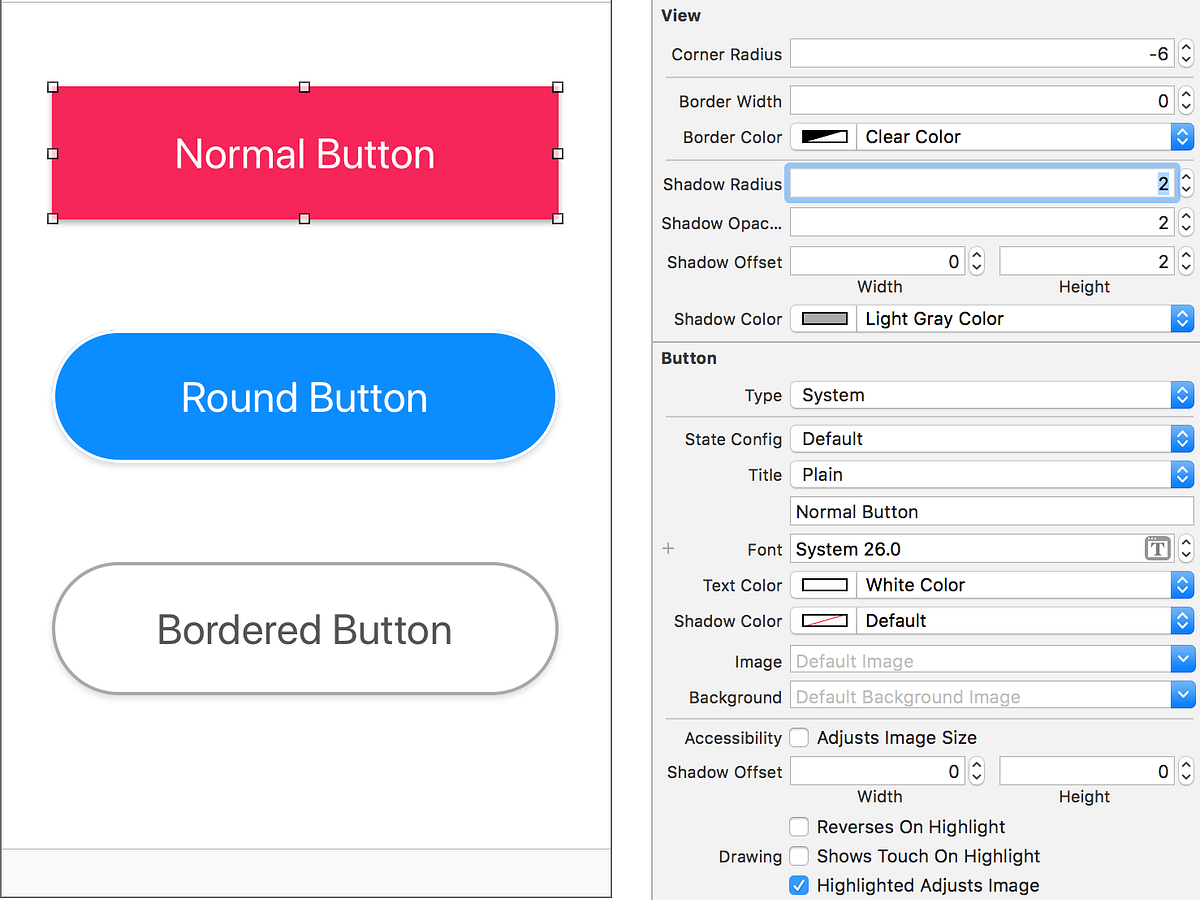Enable Reverses On Highlight drawing option
The width and height of the screenshot is (1200, 900).
coord(799,827)
